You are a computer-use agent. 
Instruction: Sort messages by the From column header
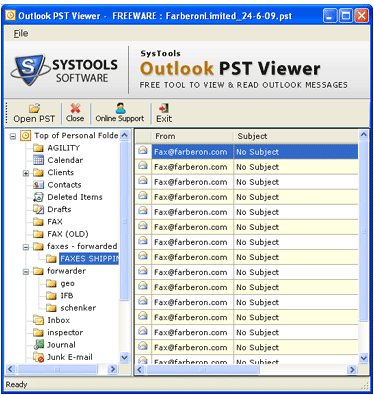point(192,136)
